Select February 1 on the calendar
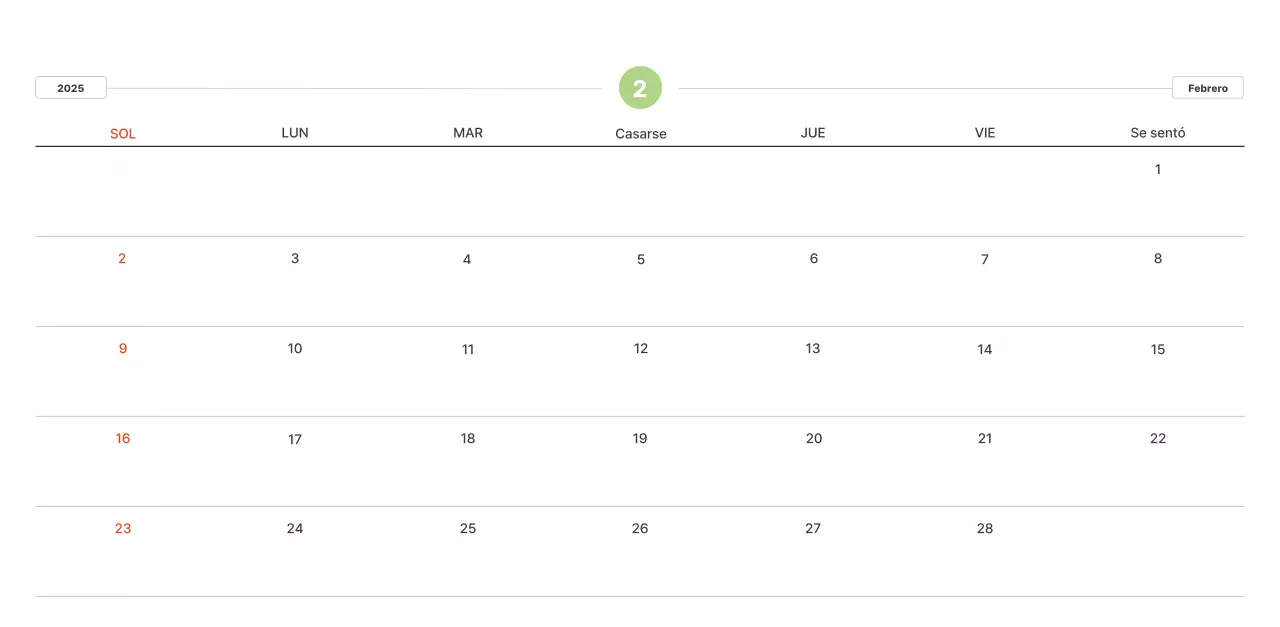The height and width of the screenshot is (627, 1280). 1158,169
